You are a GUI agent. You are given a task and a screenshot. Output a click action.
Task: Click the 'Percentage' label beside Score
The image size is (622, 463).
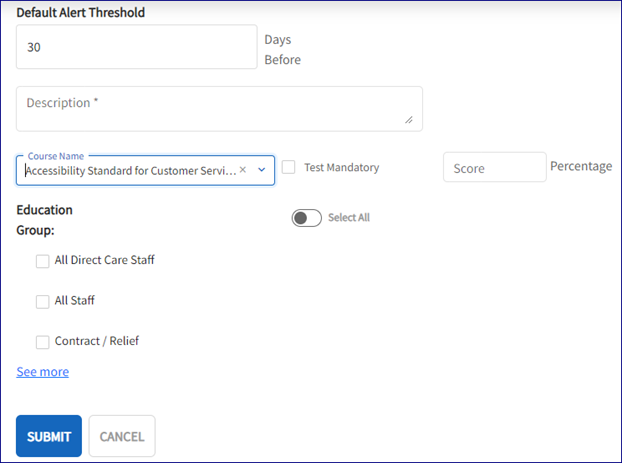[581, 167]
